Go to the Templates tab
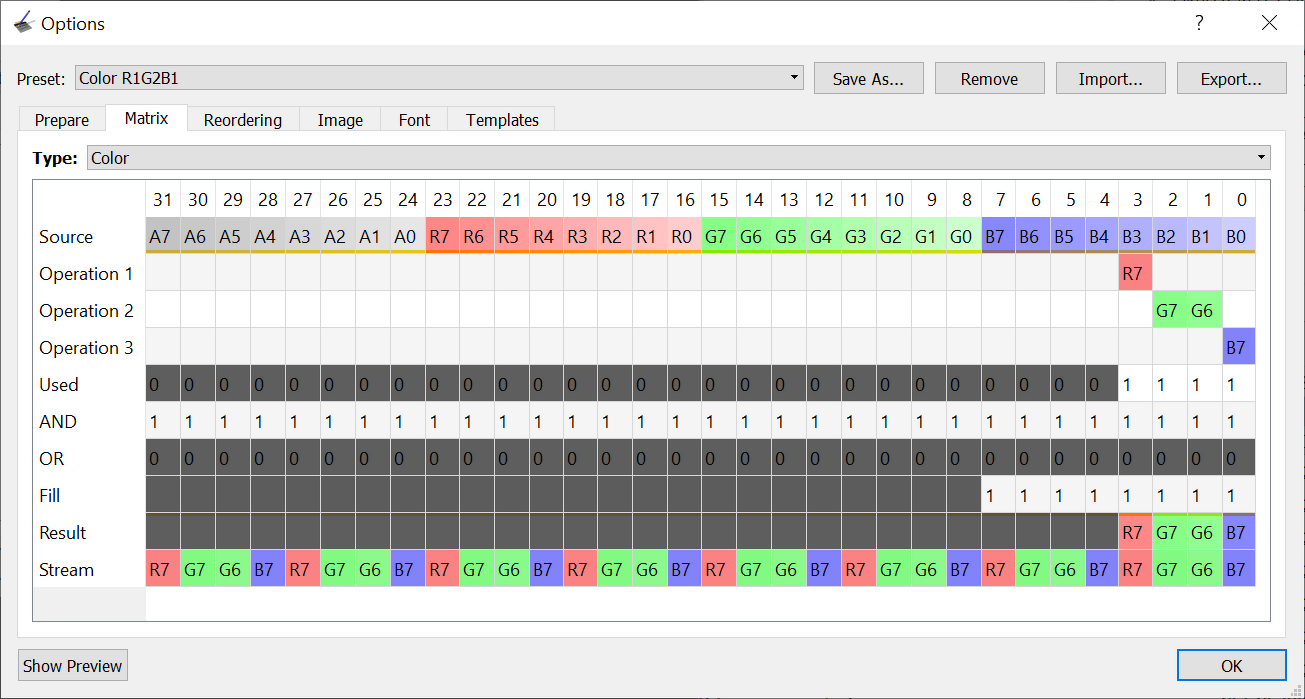1305x699 pixels. point(502,120)
